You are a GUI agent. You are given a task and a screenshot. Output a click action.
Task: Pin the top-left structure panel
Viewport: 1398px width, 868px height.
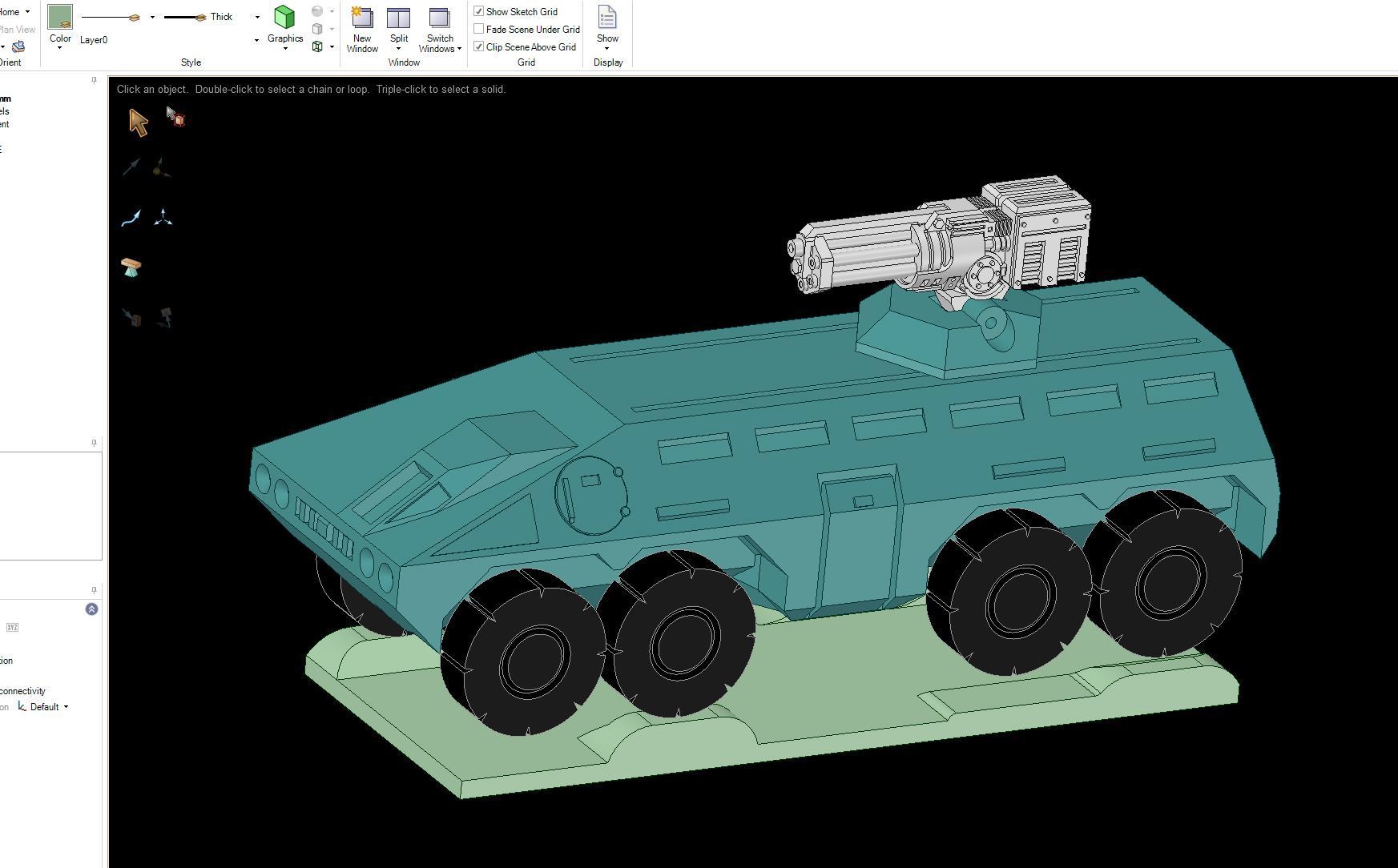(94, 80)
